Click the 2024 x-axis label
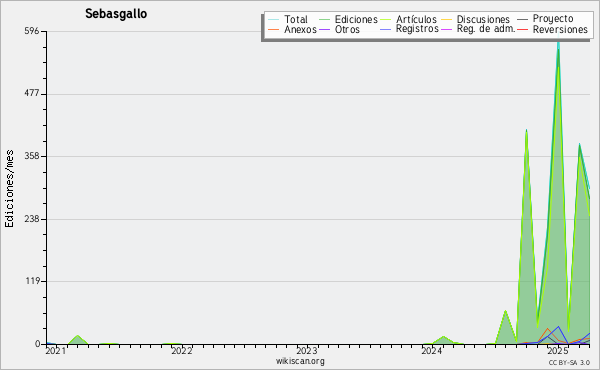 click(x=432, y=351)
